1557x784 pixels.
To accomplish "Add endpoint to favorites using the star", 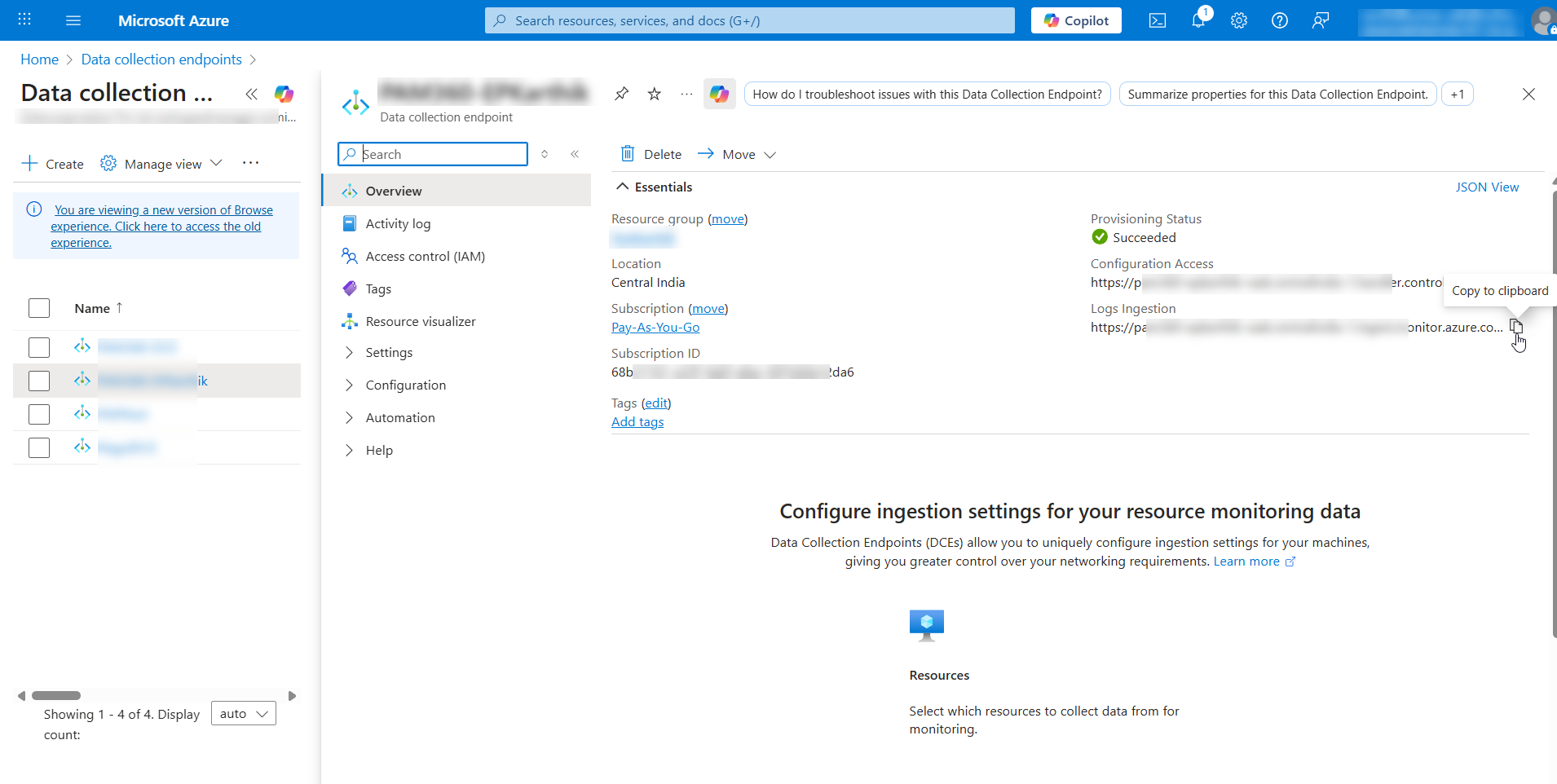I will [x=654, y=94].
